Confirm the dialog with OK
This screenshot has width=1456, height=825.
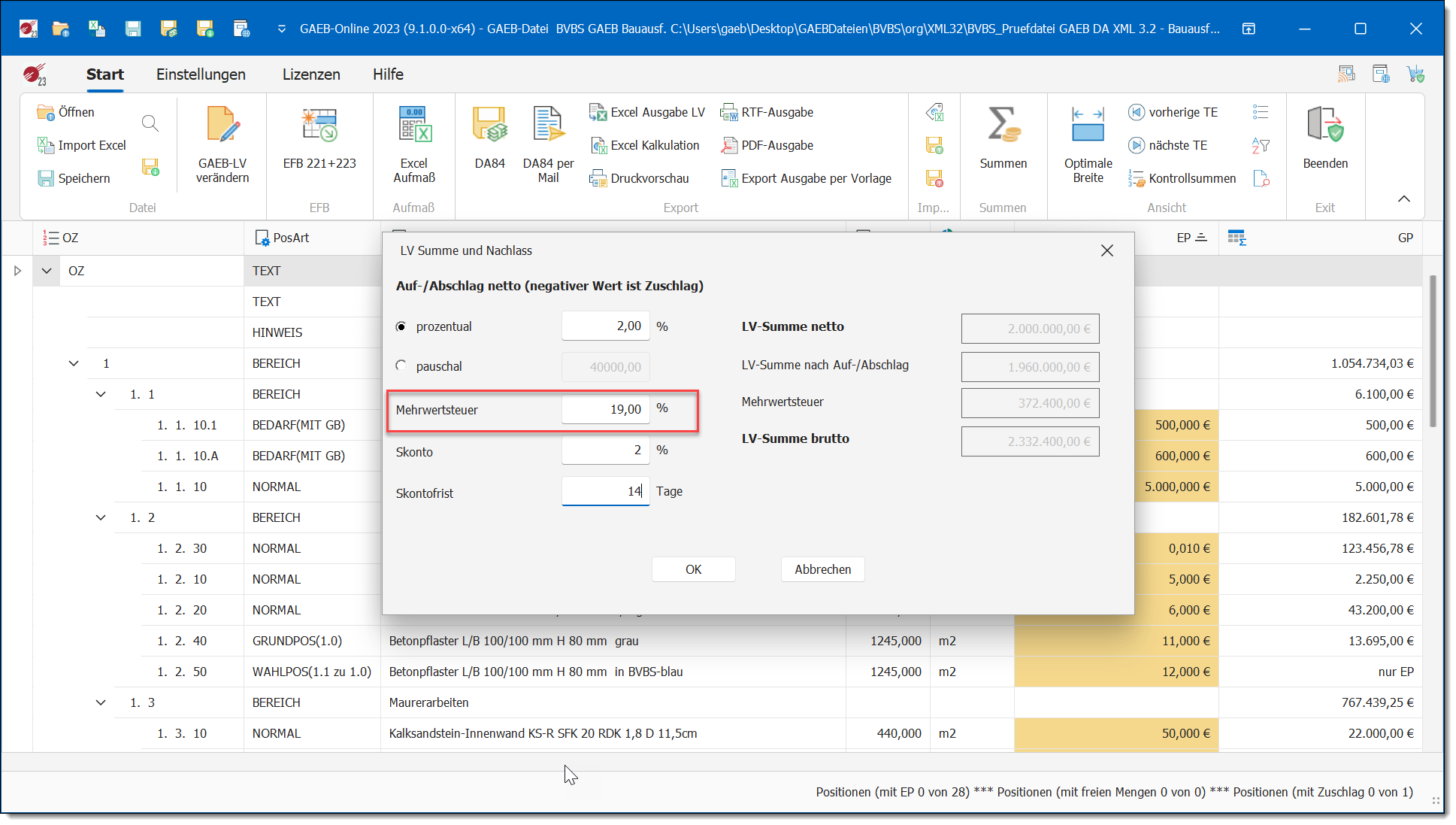pos(693,569)
